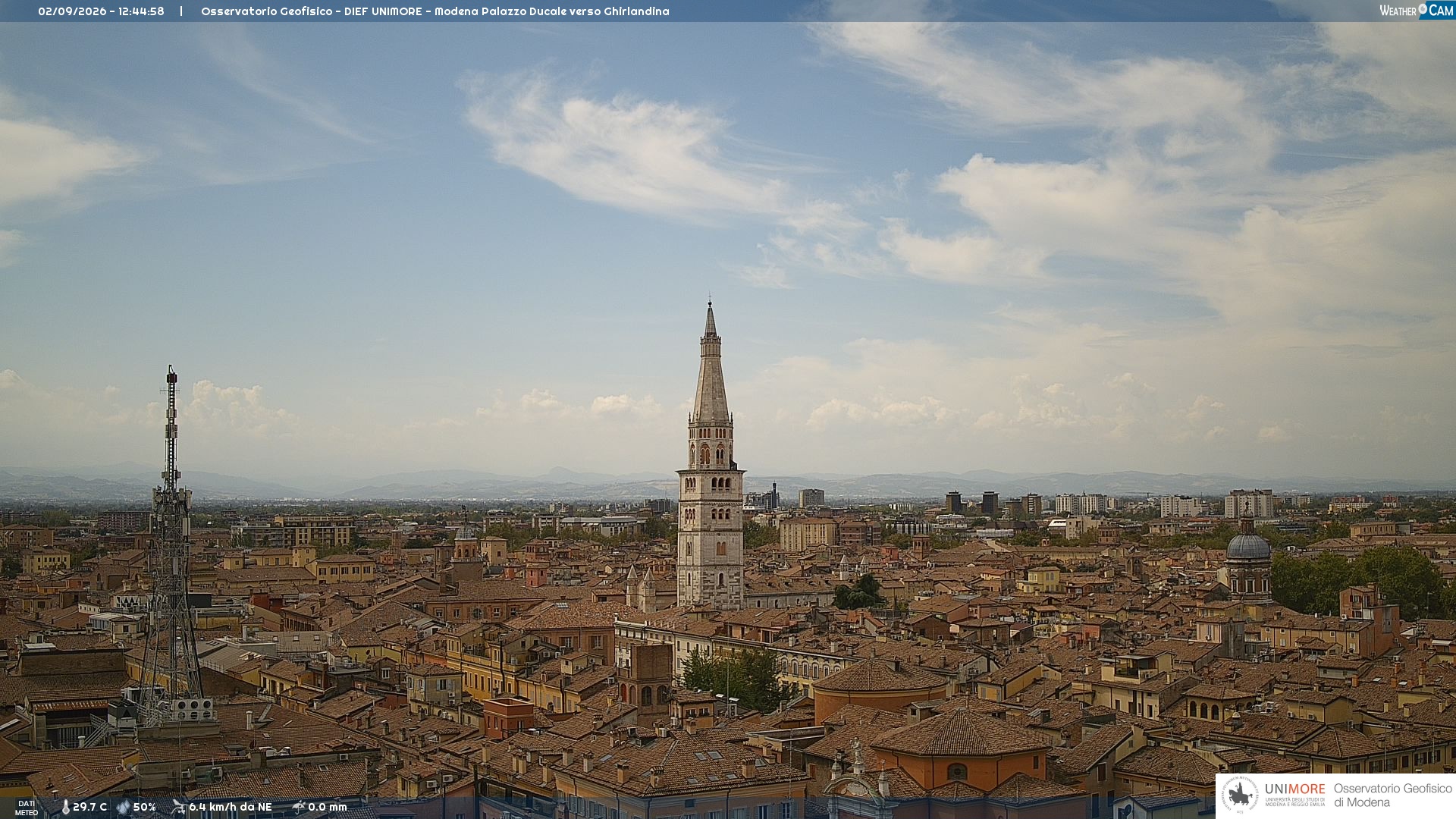Viewport: 1456px width, 819px height.
Task: Open the Weather text in the logo
Action: pyautogui.click(x=1398, y=11)
